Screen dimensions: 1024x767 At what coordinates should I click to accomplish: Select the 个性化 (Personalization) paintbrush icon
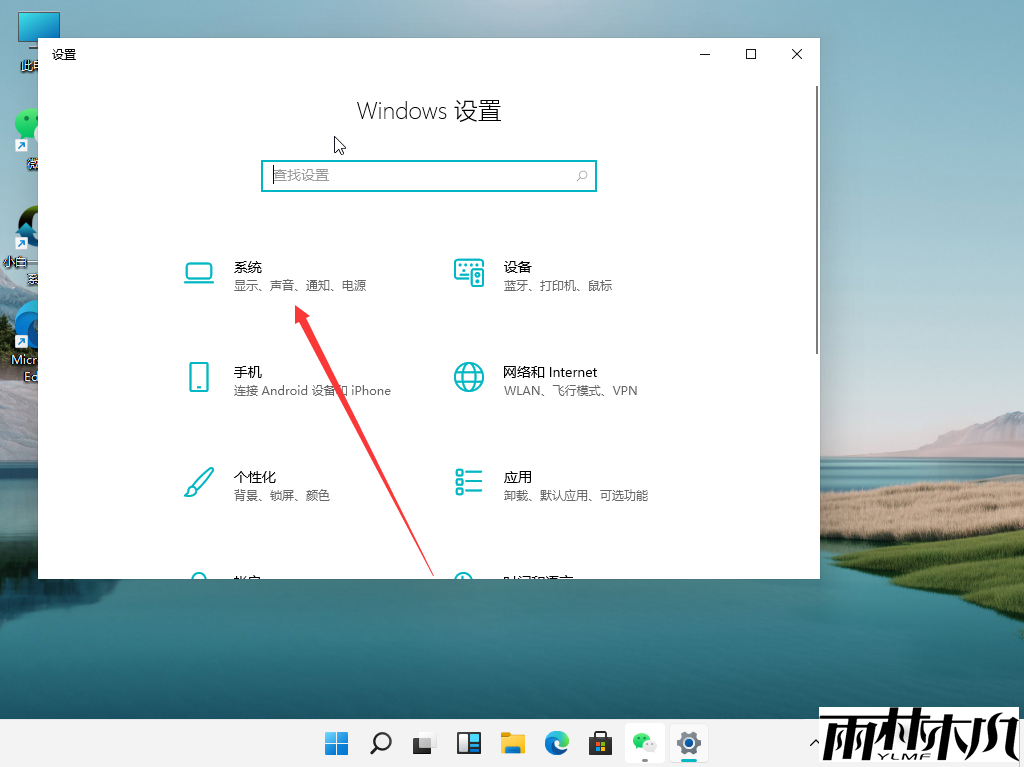(199, 482)
